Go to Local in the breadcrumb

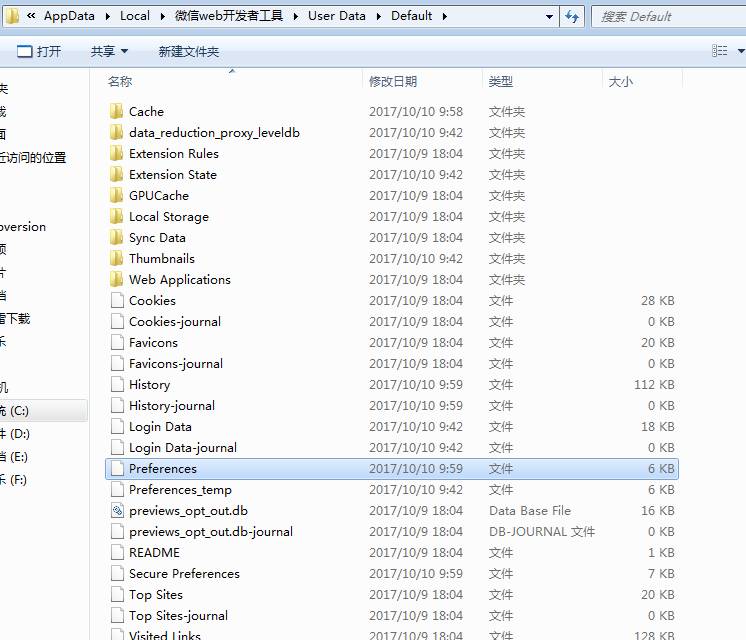pos(135,16)
